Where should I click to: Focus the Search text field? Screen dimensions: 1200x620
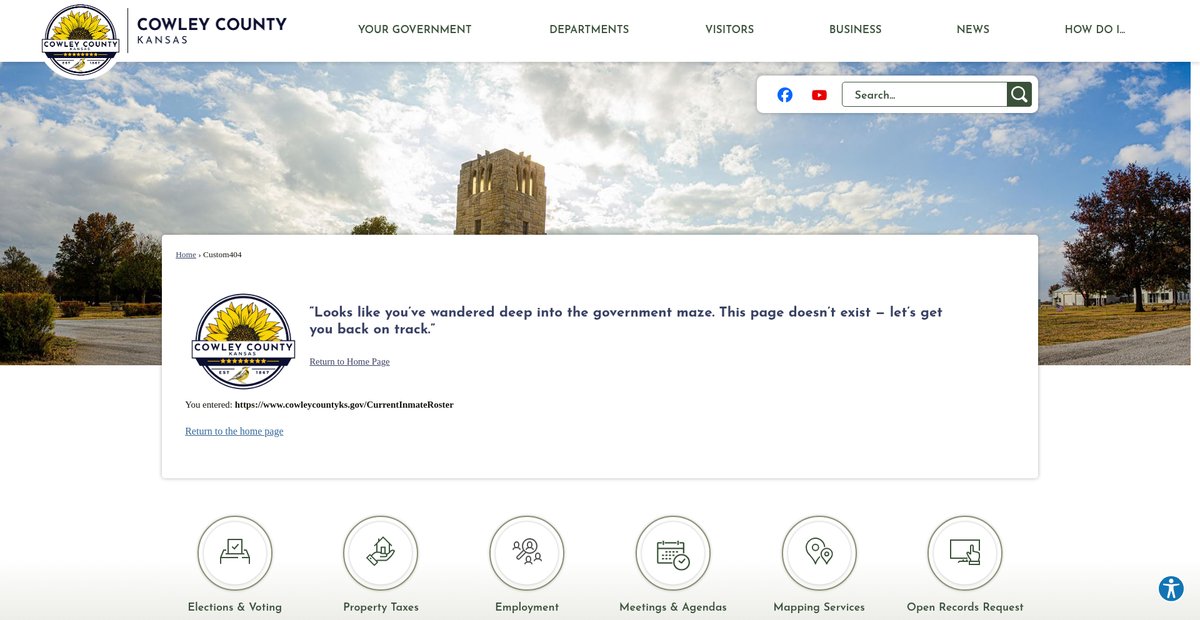pyautogui.click(x=924, y=95)
